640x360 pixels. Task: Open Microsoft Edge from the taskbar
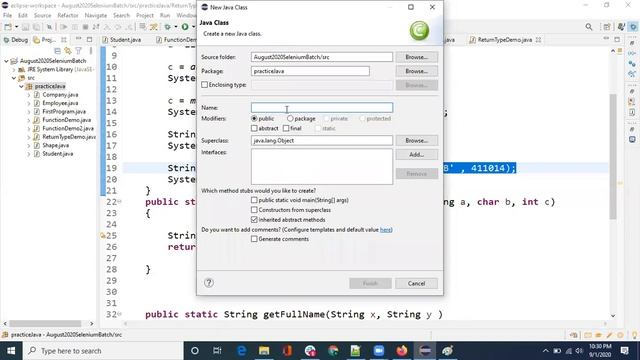[241, 351]
